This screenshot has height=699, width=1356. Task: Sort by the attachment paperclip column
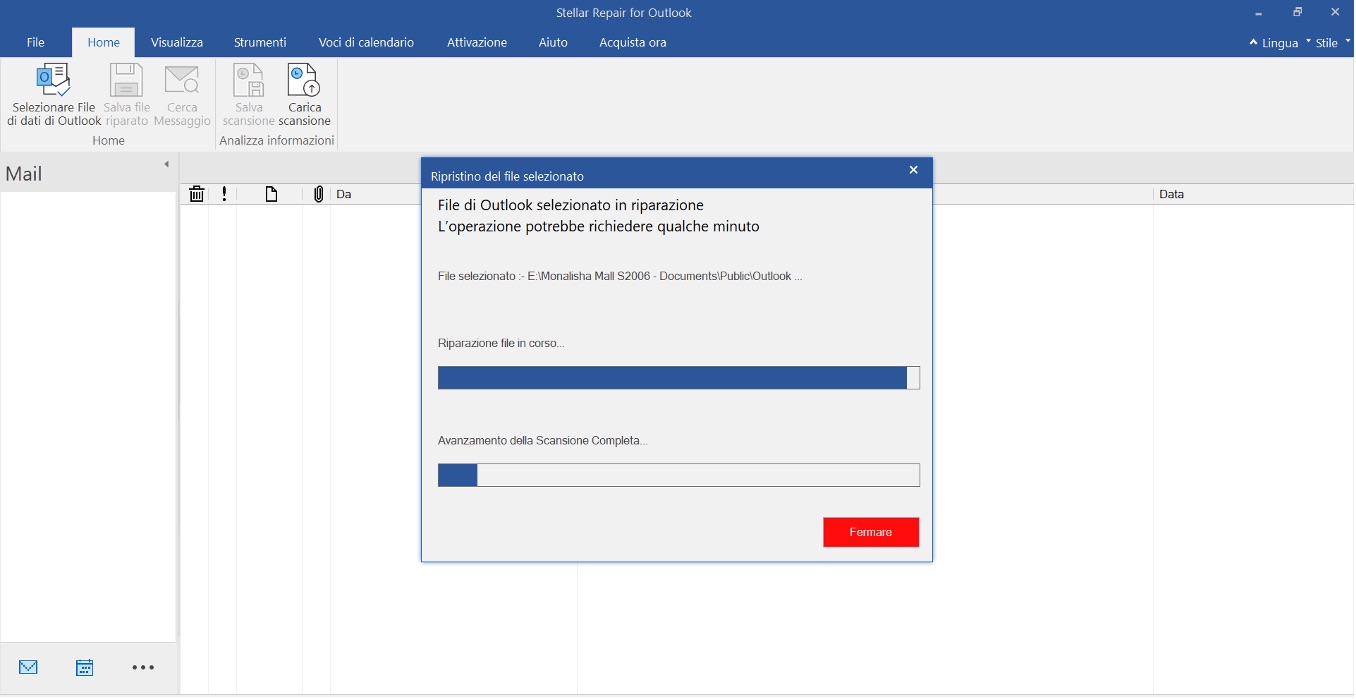[x=318, y=194]
